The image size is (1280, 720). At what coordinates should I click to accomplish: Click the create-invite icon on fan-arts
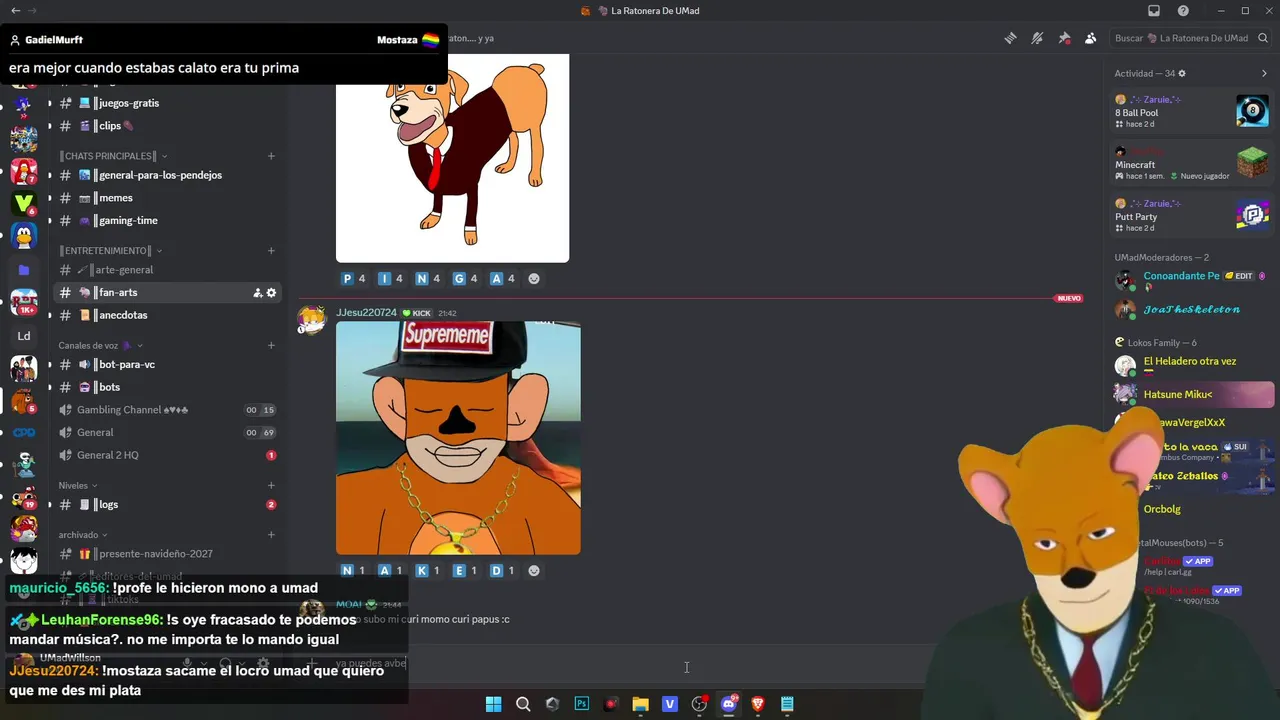(x=257, y=293)
